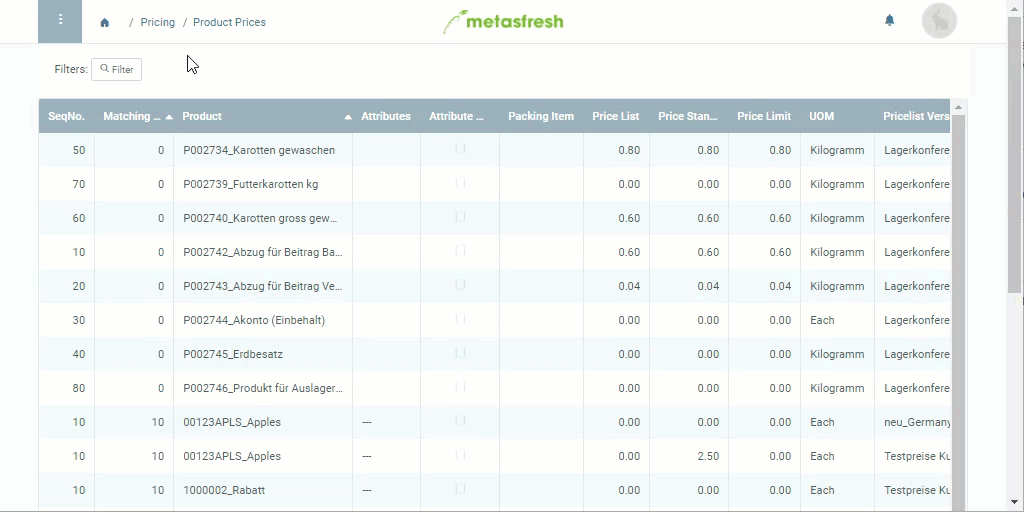
Task: Toggle attribute checkbox for P002746 Produkt row
Action: point(460,387)
